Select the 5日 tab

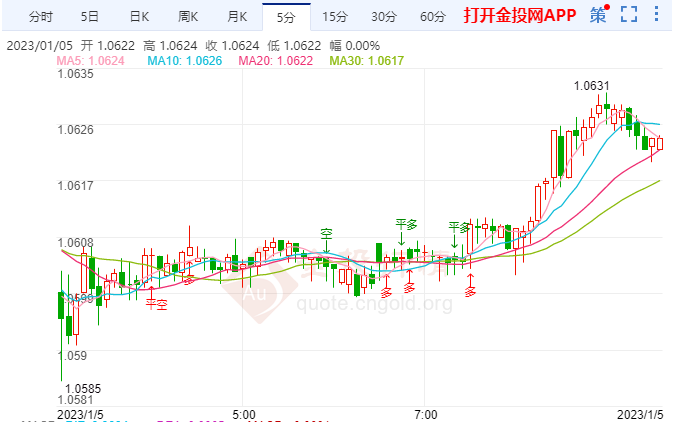click(90, 17)
